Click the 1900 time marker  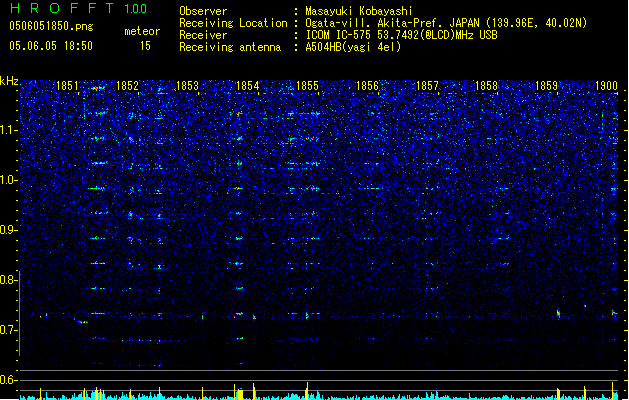[x=606, y=86]
